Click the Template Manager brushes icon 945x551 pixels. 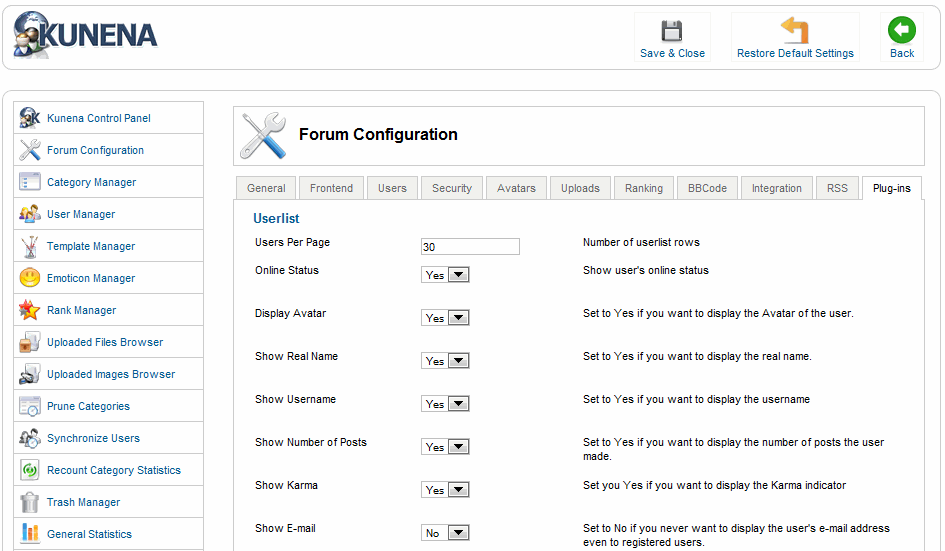[30, 246]
